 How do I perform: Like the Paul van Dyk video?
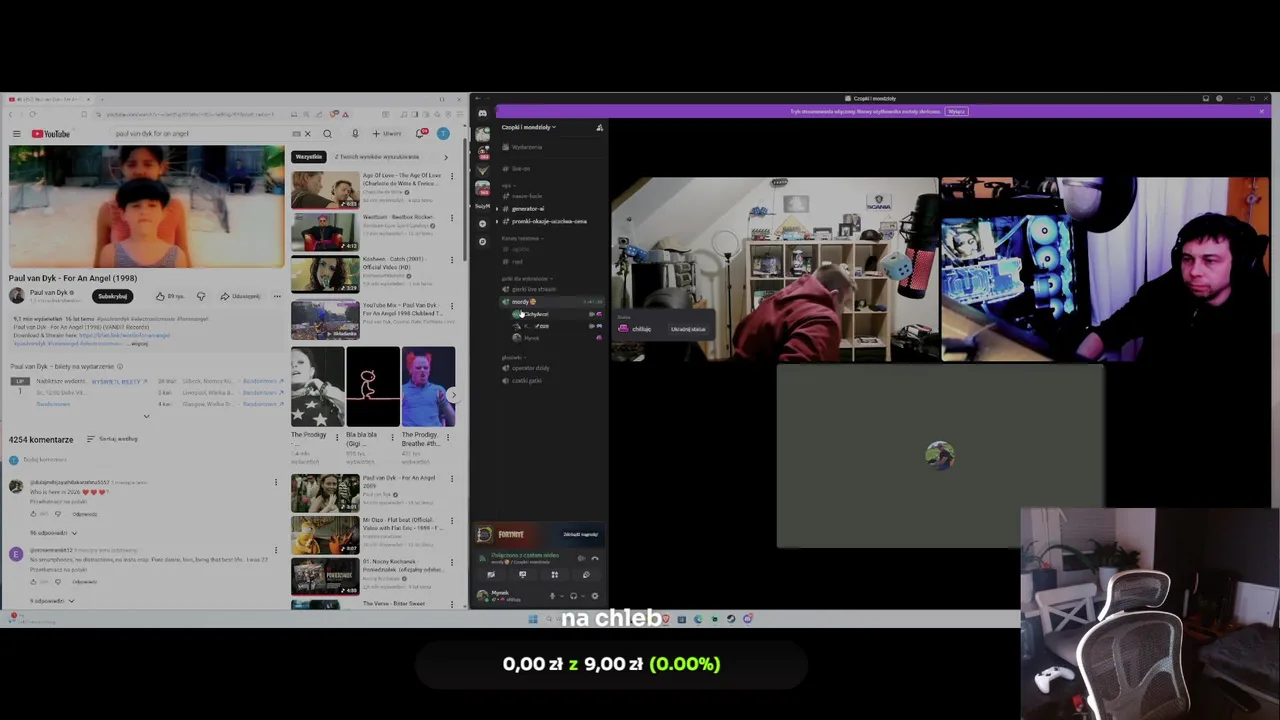pyautogui.click(x=170, y=296)
